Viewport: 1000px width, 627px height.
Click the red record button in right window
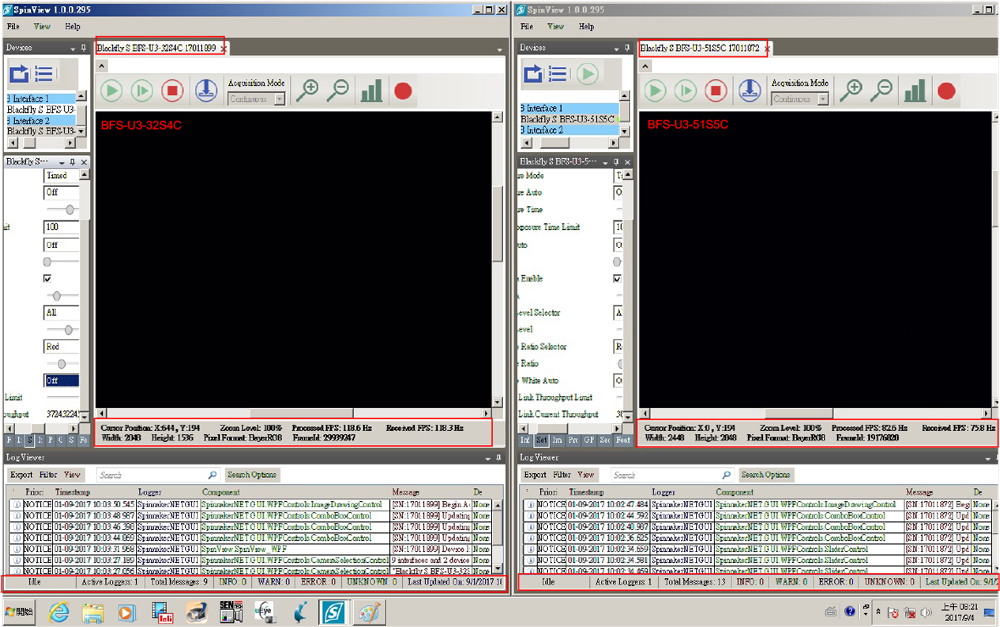tap(946, 91)
